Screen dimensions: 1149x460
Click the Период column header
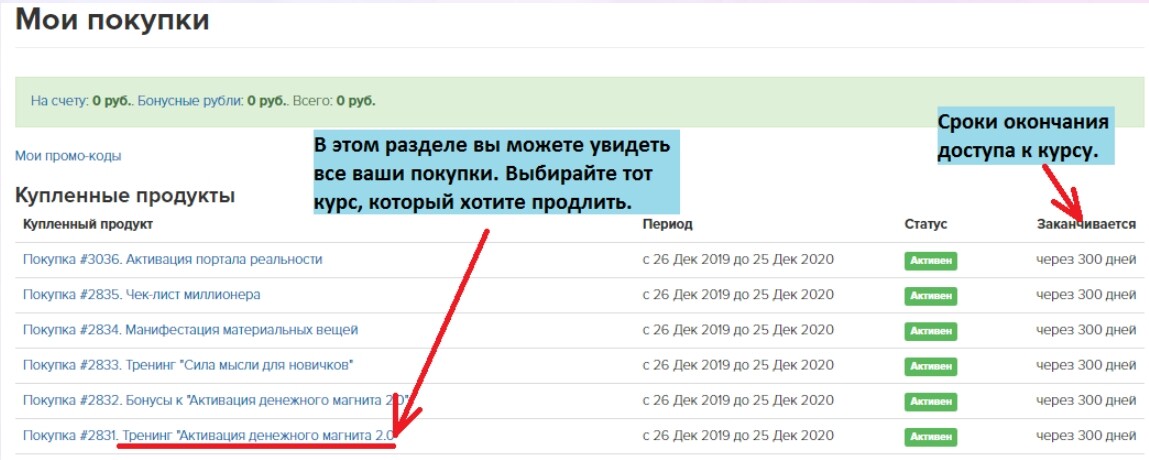tap(668, 224)
